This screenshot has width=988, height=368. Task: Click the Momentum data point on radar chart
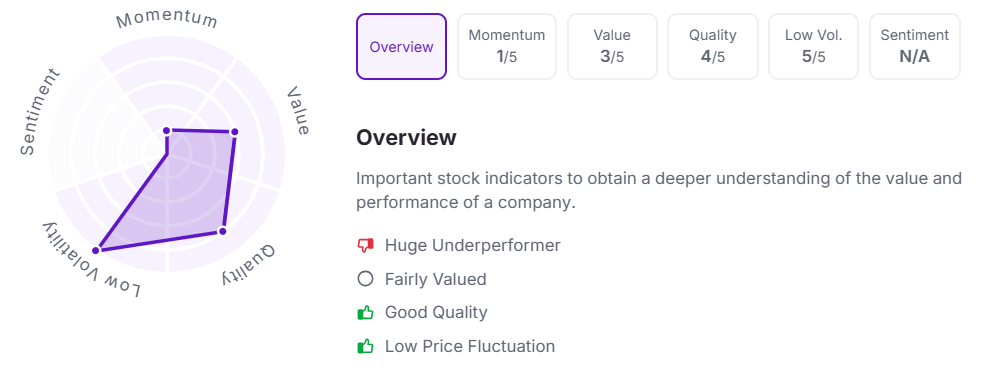[x=167, y=130]
